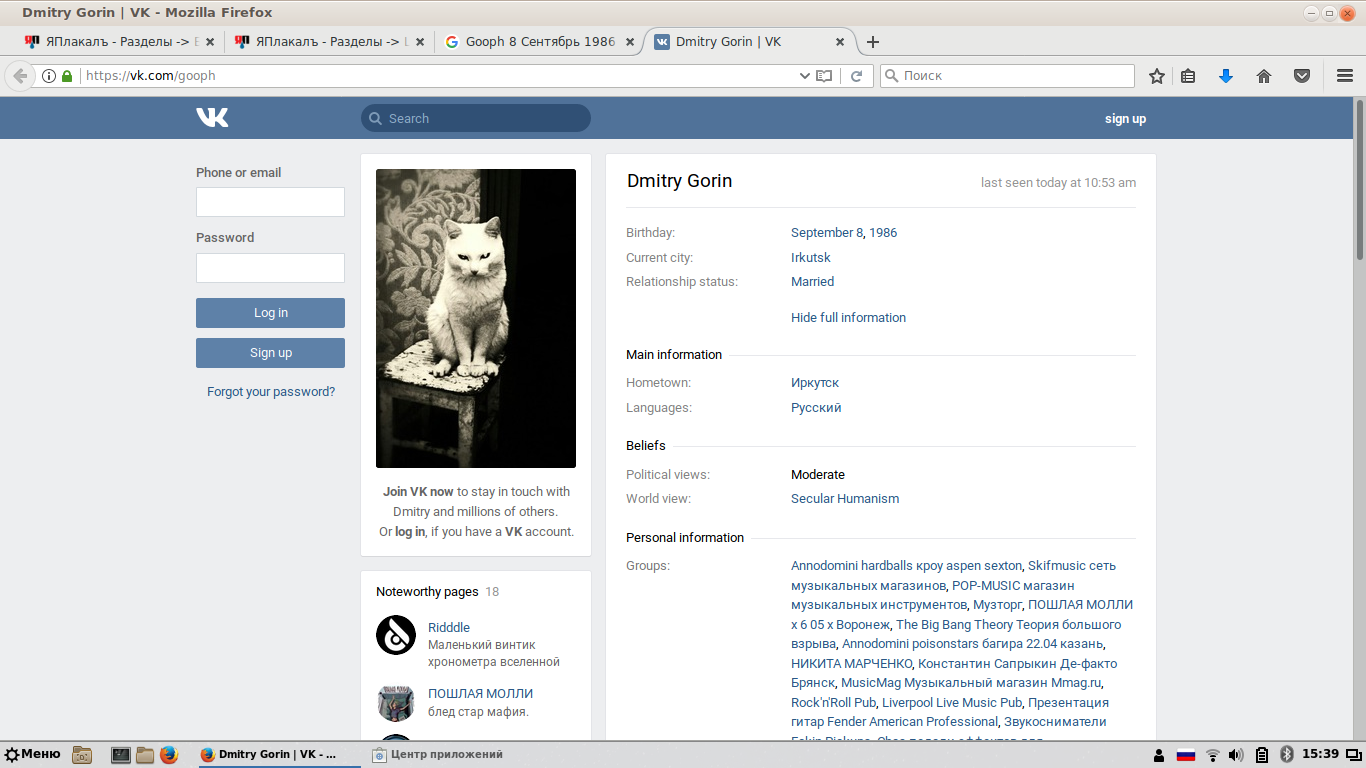This screenshot has height=768, width=1366.
Task: Show site information via the circled i icon
Action: (48, 76)
